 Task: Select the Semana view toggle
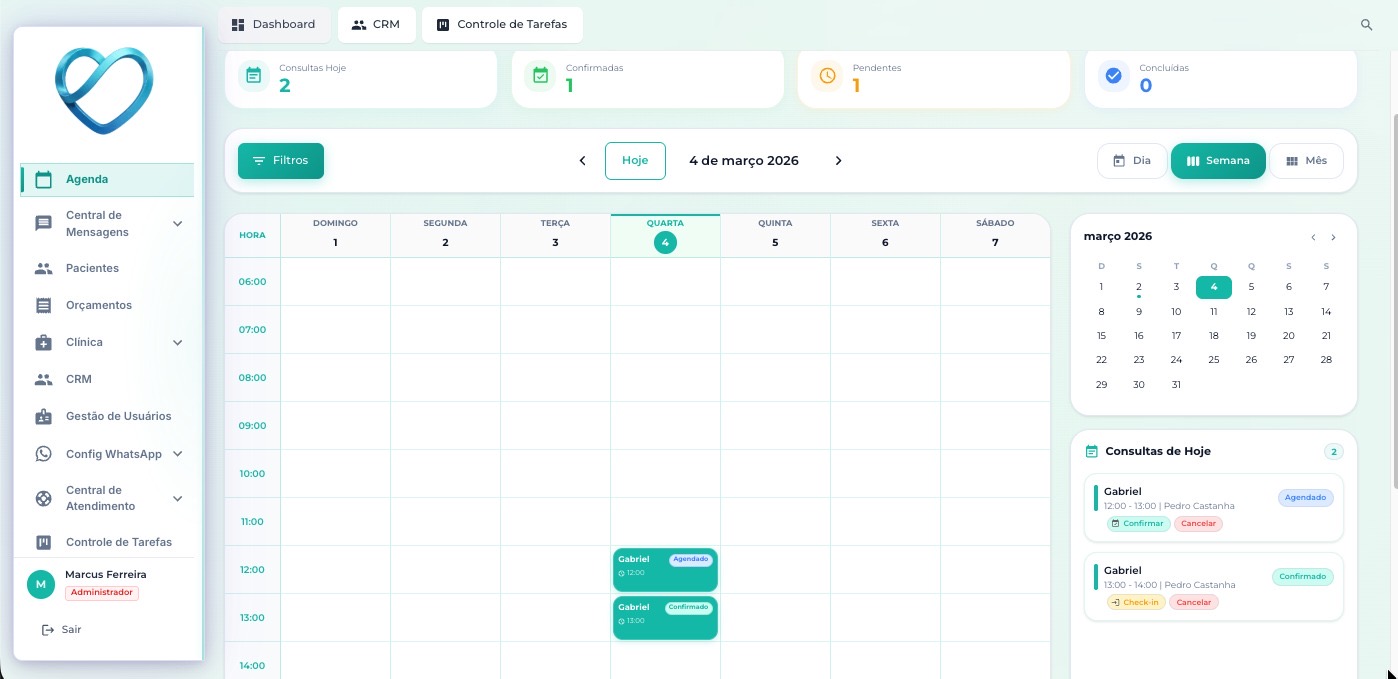pos(1218,161)
